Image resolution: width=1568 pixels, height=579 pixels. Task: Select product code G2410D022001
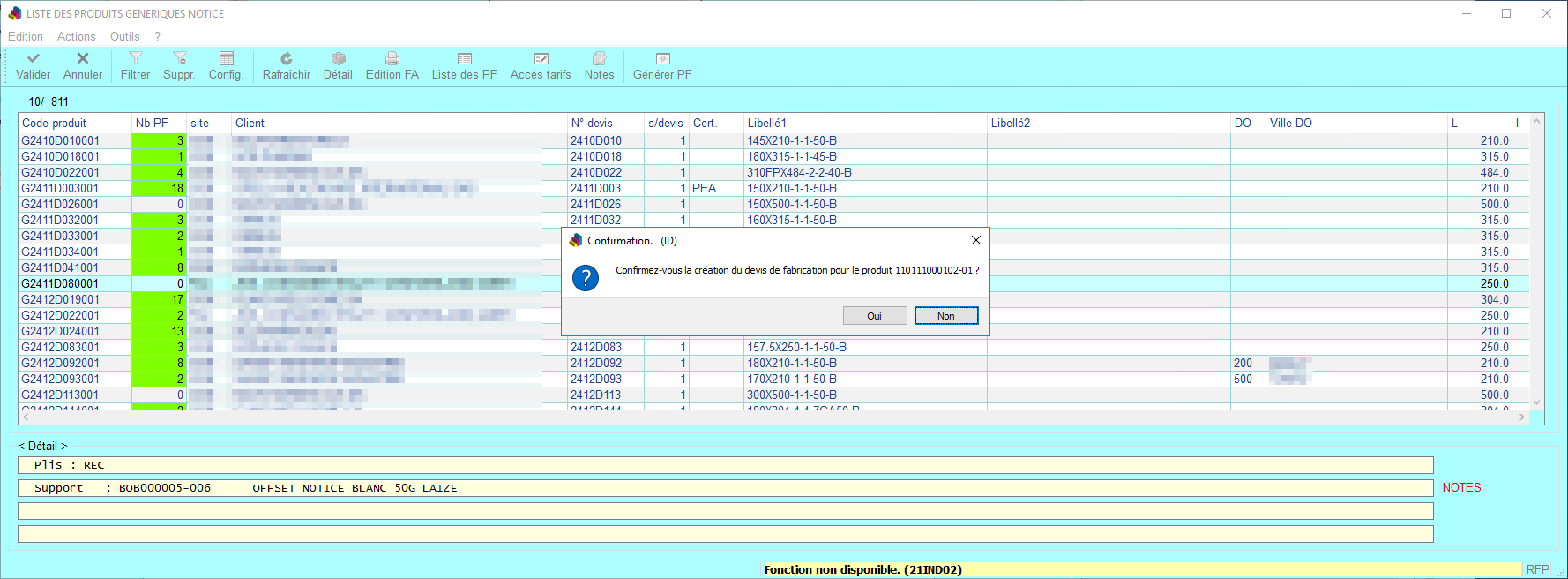(61, 172)
